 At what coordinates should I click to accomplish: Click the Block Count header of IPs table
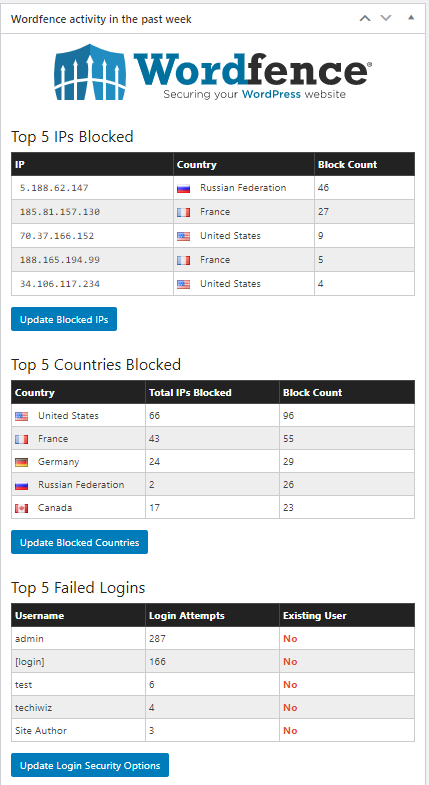pyautogui.click(x=347, y=164)
